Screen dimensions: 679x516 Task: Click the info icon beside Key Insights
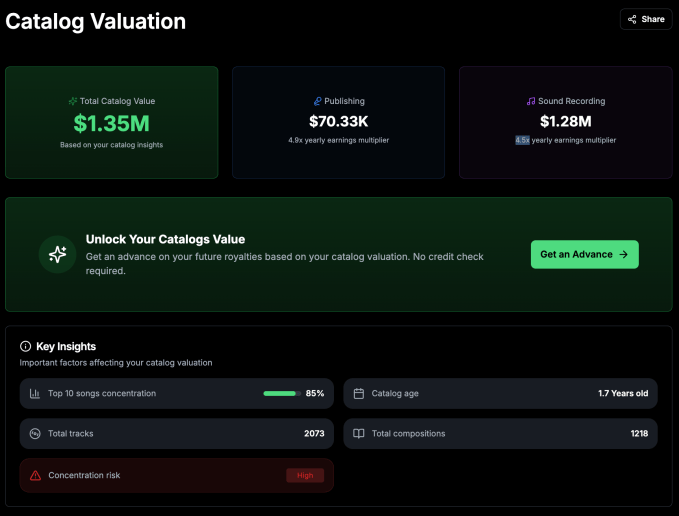(26, 346)
